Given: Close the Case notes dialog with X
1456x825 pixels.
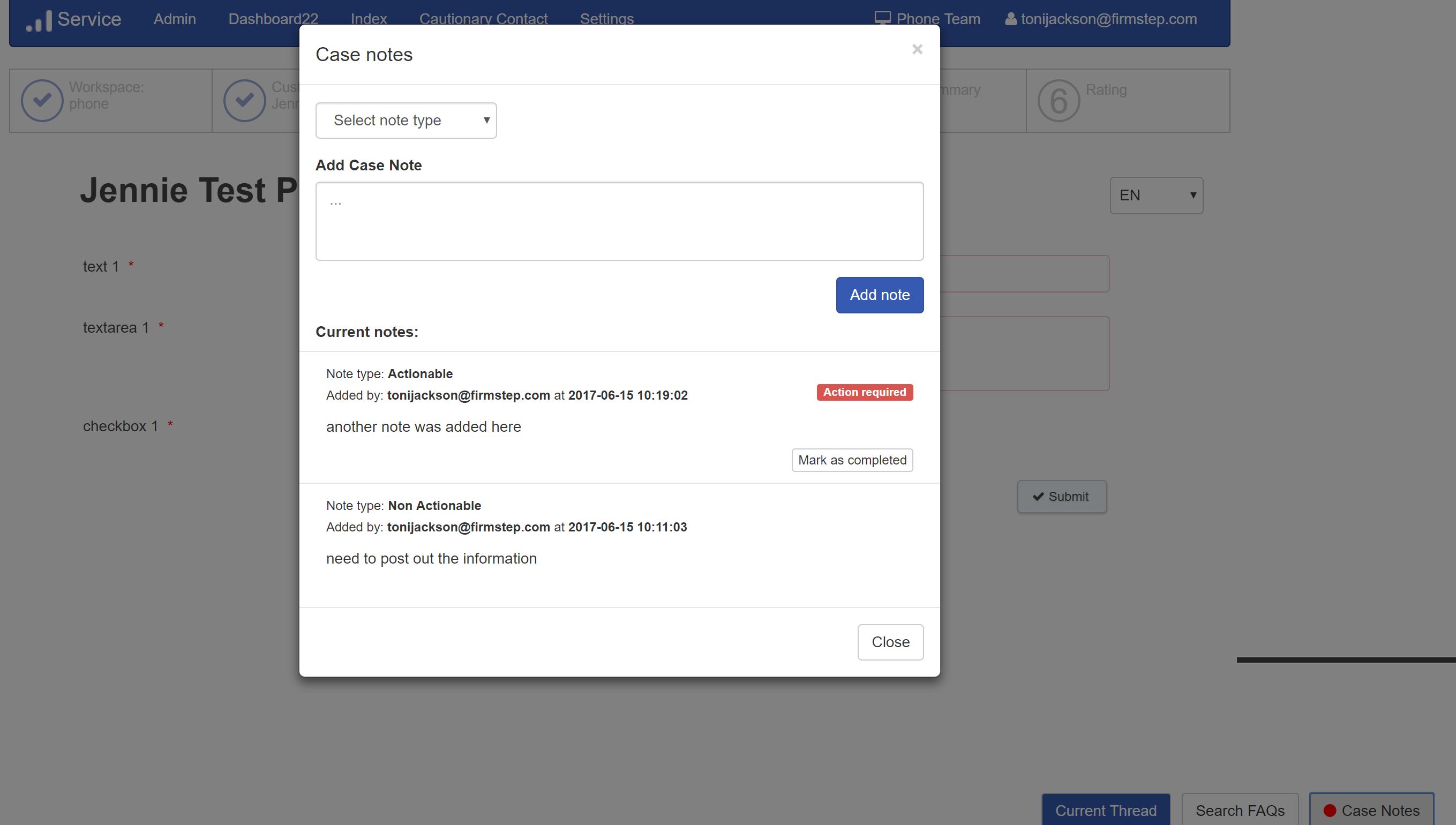Looking at the screenshot, I should coord(917,49).
